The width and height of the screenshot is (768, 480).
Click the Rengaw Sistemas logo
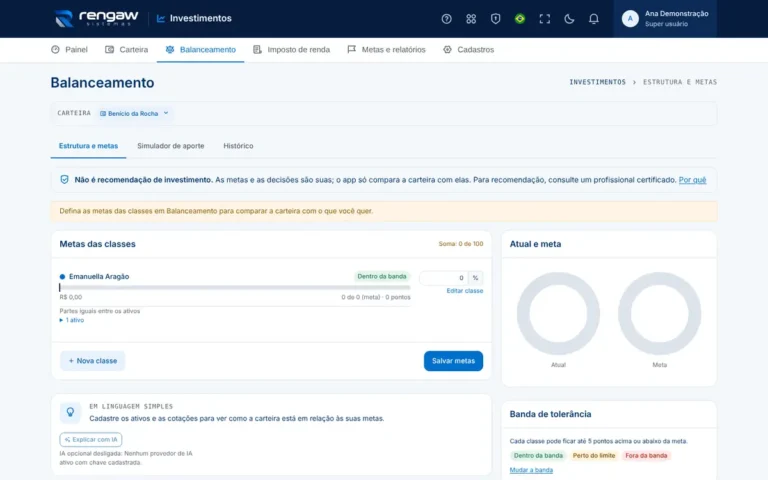(97, 18)
